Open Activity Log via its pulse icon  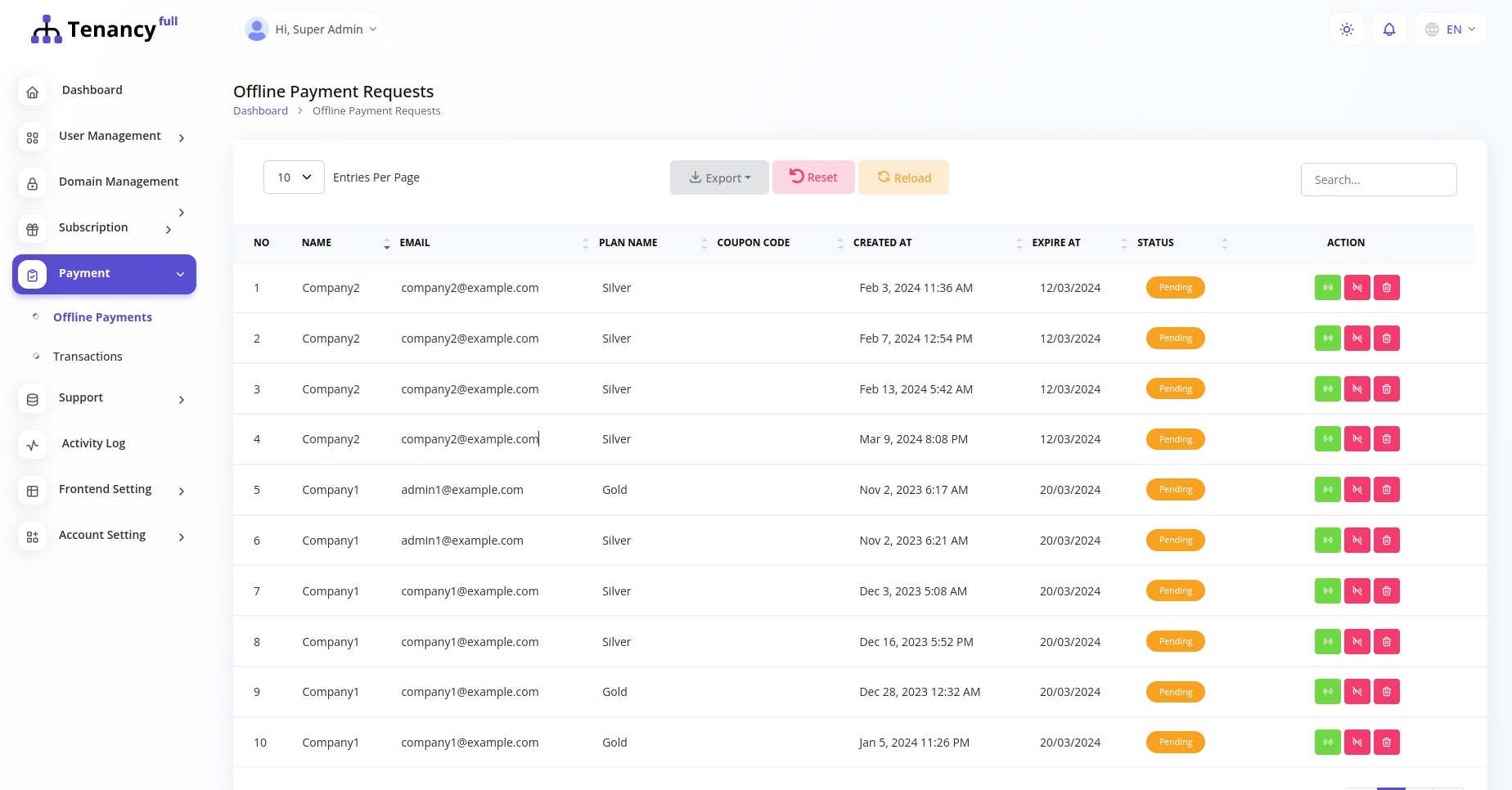(x=32, y=445)
